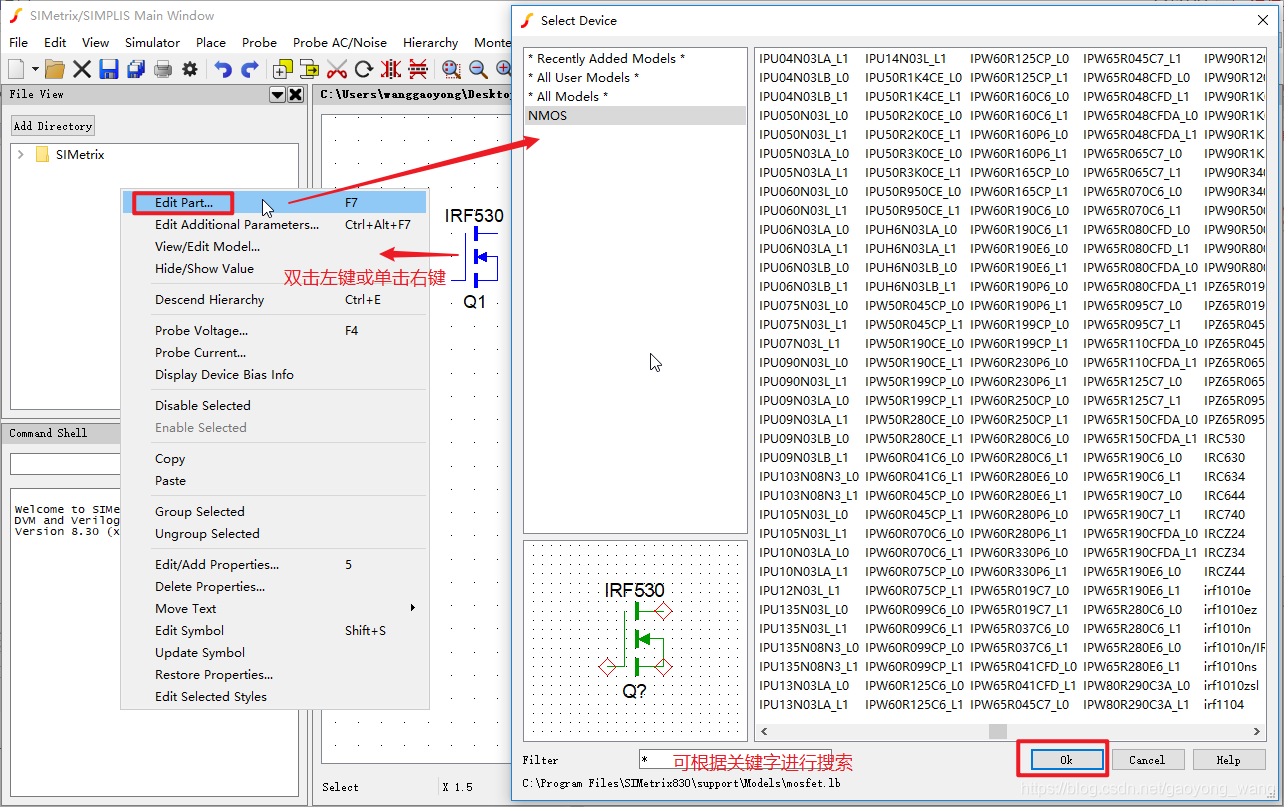1284x807 pixels.
Task: Close the Select Device dialog
Action: pyautogui.click(x=1262, y=20)
